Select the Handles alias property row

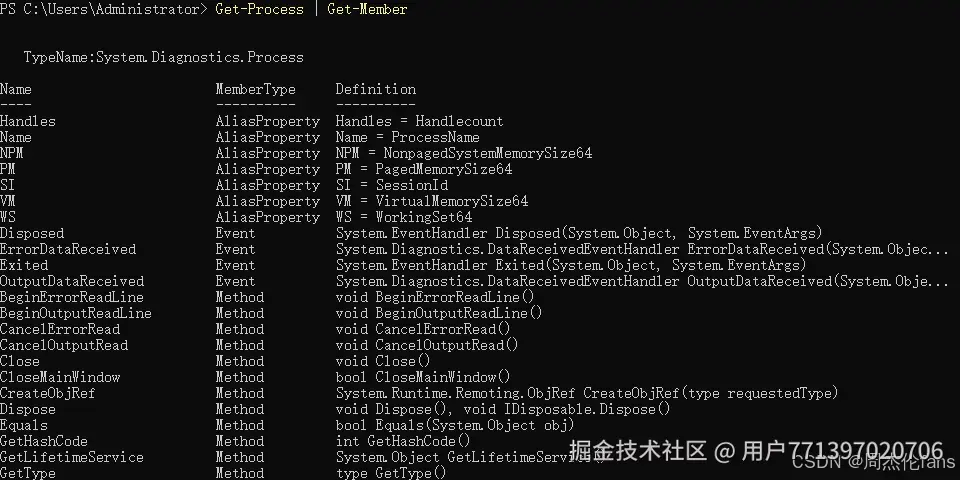point(252,121)
